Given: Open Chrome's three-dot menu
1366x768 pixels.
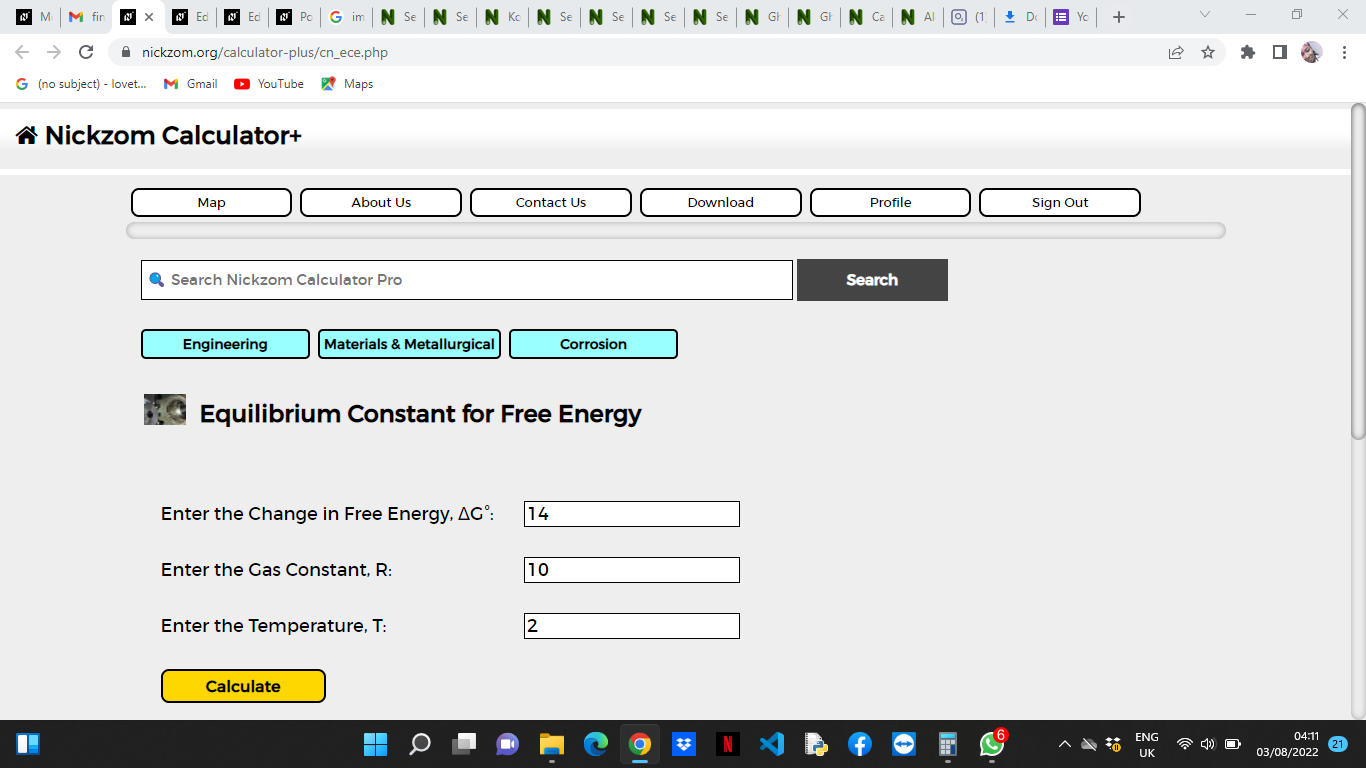Looking at the screenshot, I should [1344, 52].
